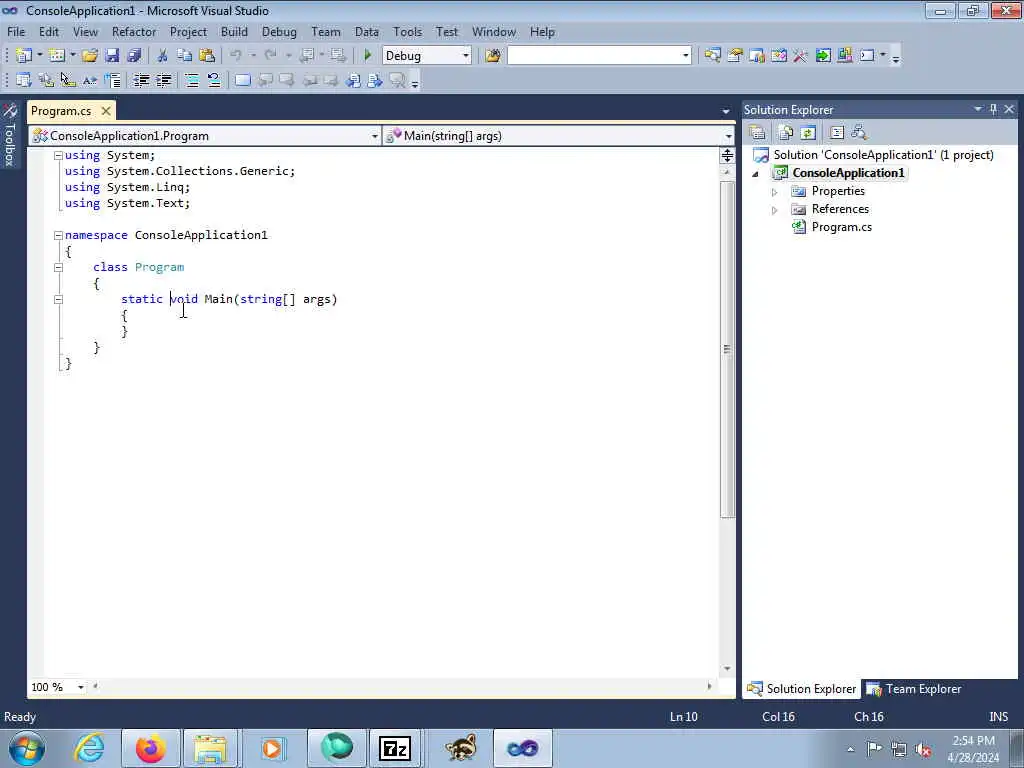Screen dimensions: 1024x768
Task: Open the Debug menu
Action: pyautogui.click(x=279, y=31)
